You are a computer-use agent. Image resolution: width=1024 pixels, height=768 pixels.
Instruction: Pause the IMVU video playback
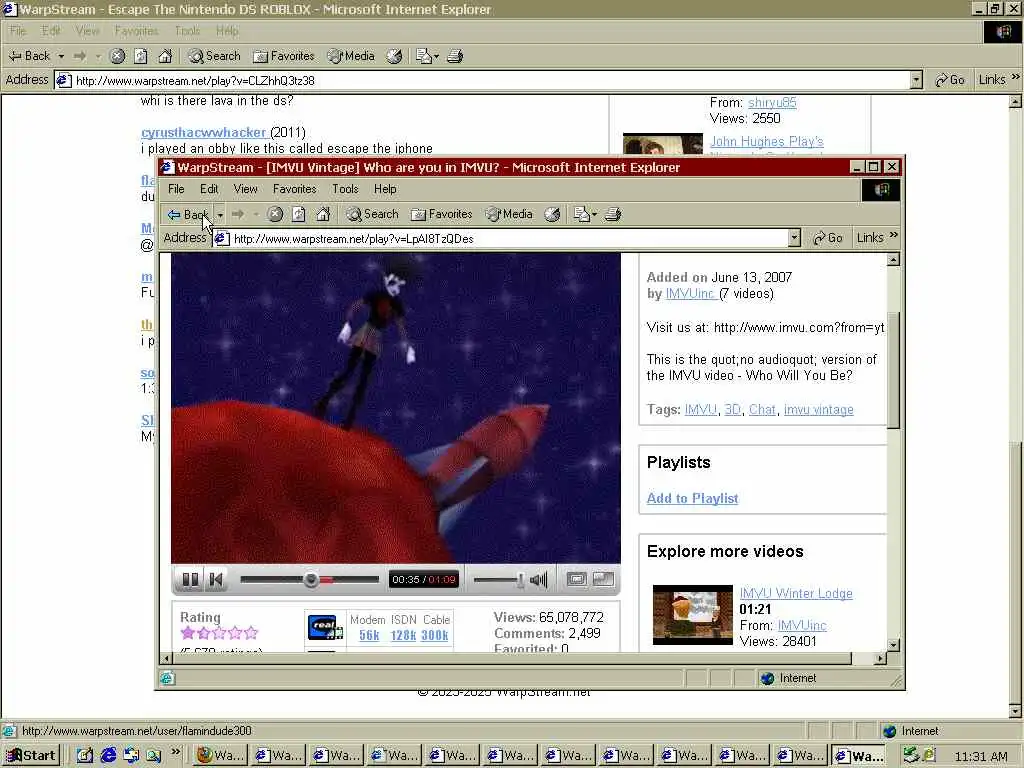190,579
